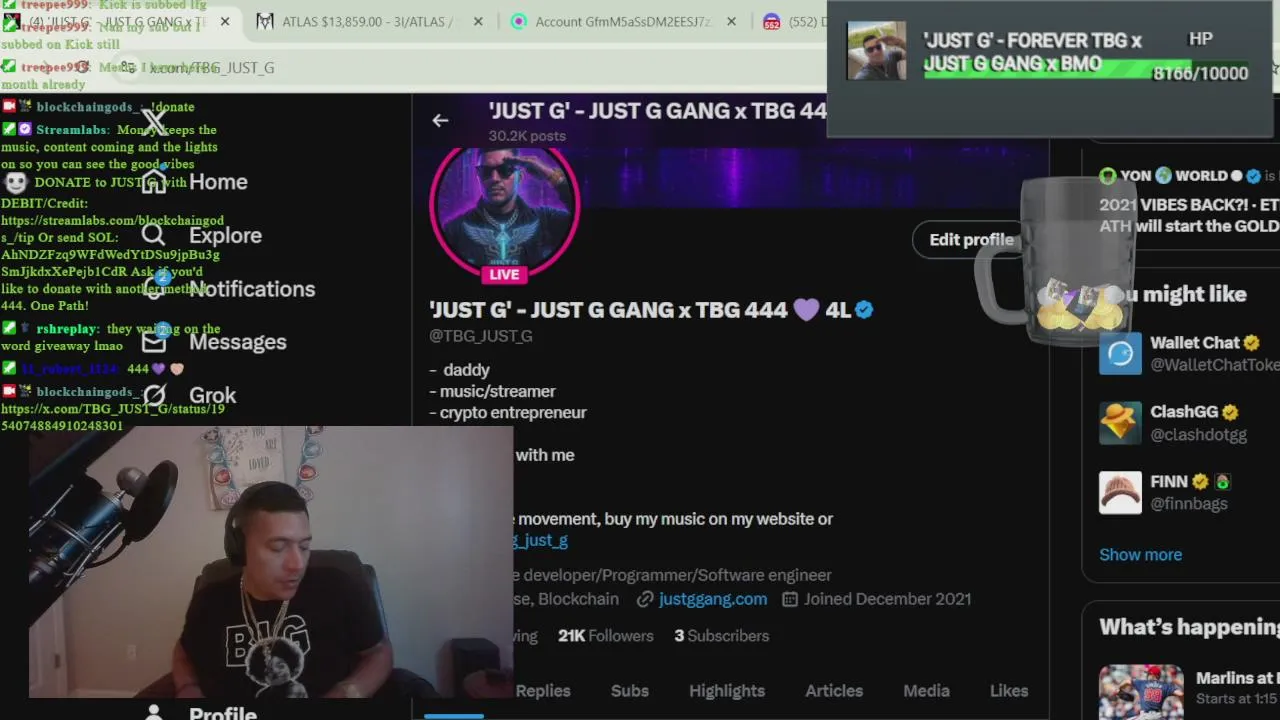Click the YON WORLD post in the sidebar
The image size is (1280, 720).
(1189, 200)
